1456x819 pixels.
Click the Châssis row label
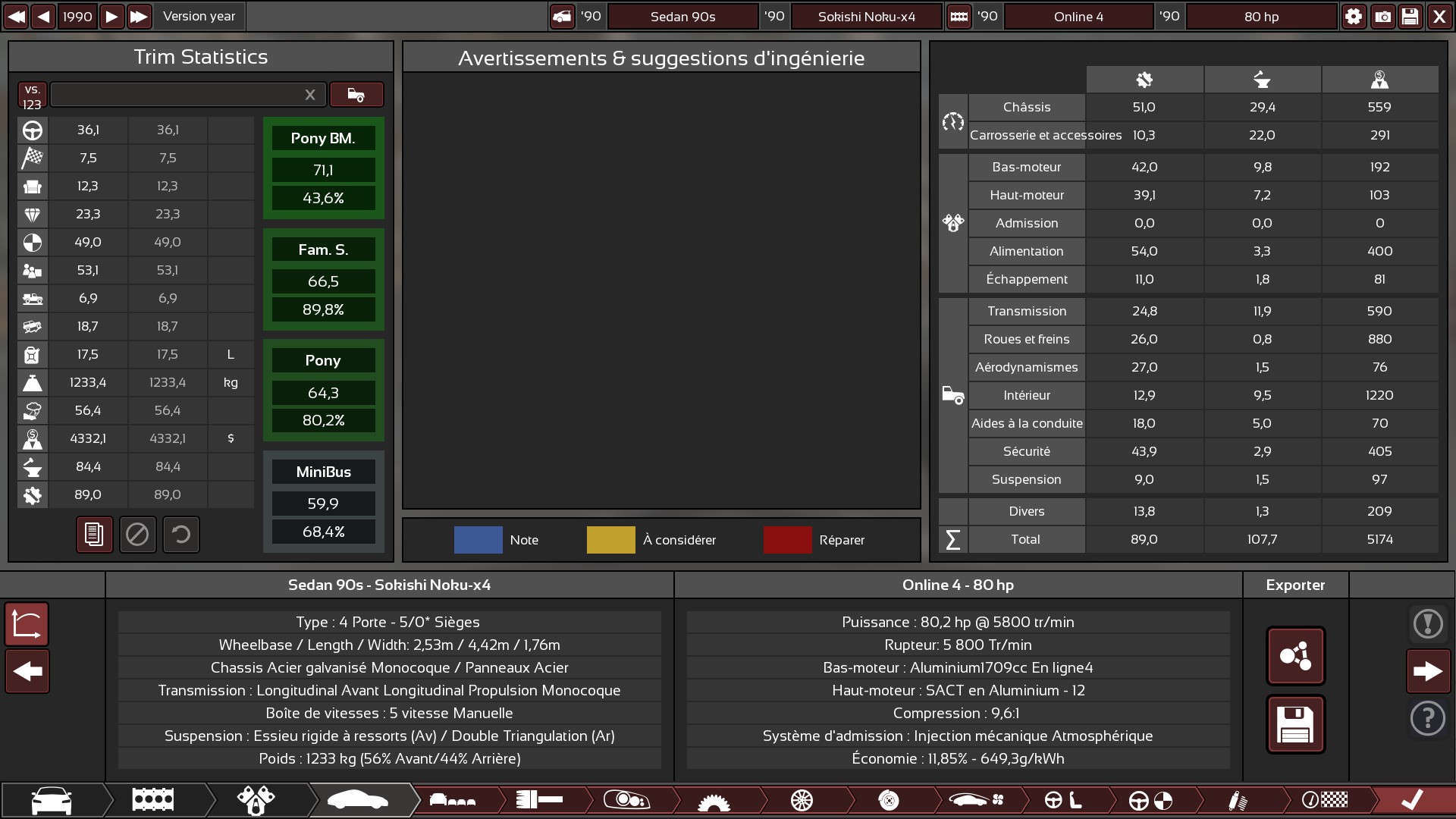coord(1027,108)
